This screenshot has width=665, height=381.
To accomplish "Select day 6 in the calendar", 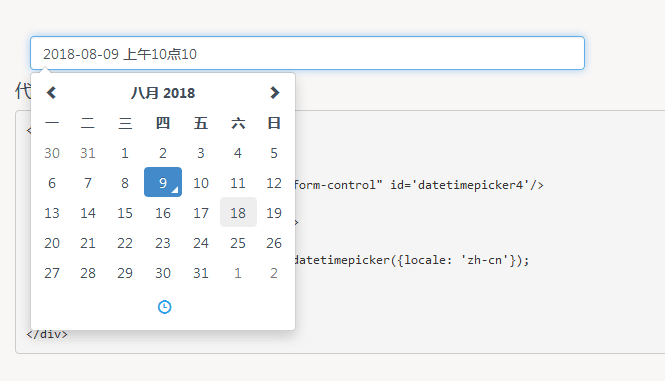I will [x=52, y=183].
